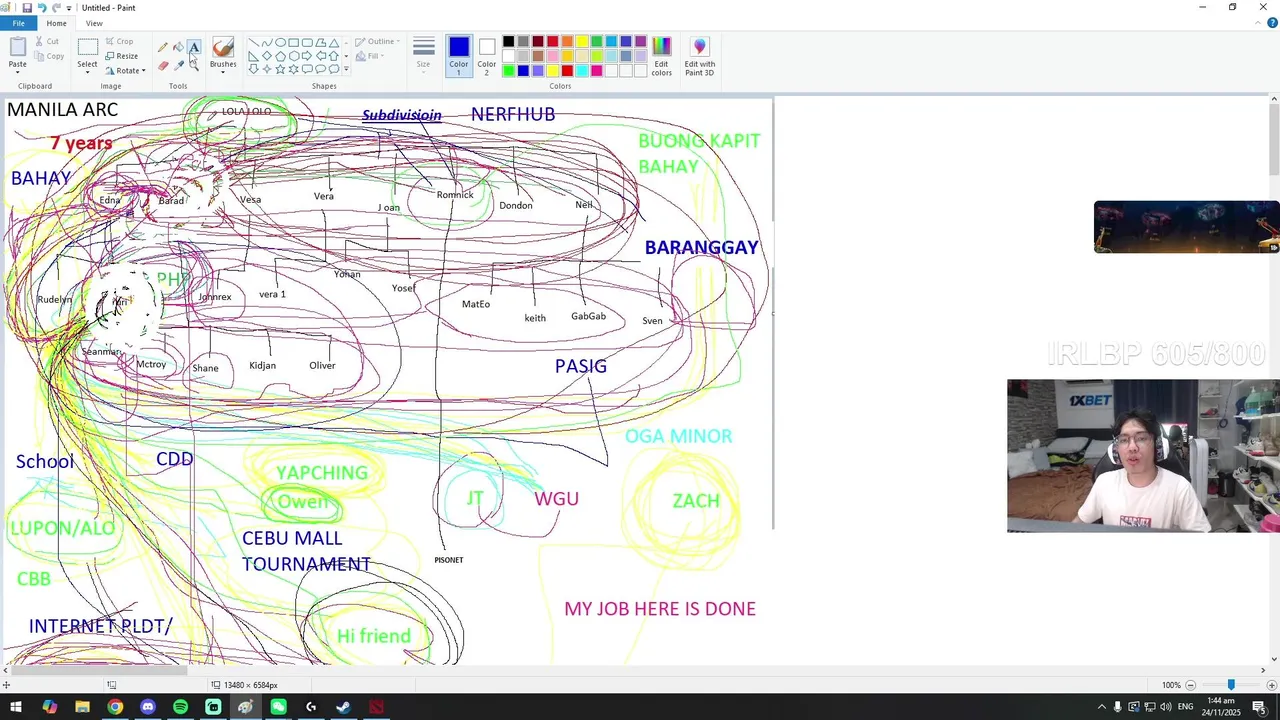This screenshot has height=720, width=1280.
Task: Click the Paste clipboard icon
Action: pyautogui.click(x=18, y=47)
